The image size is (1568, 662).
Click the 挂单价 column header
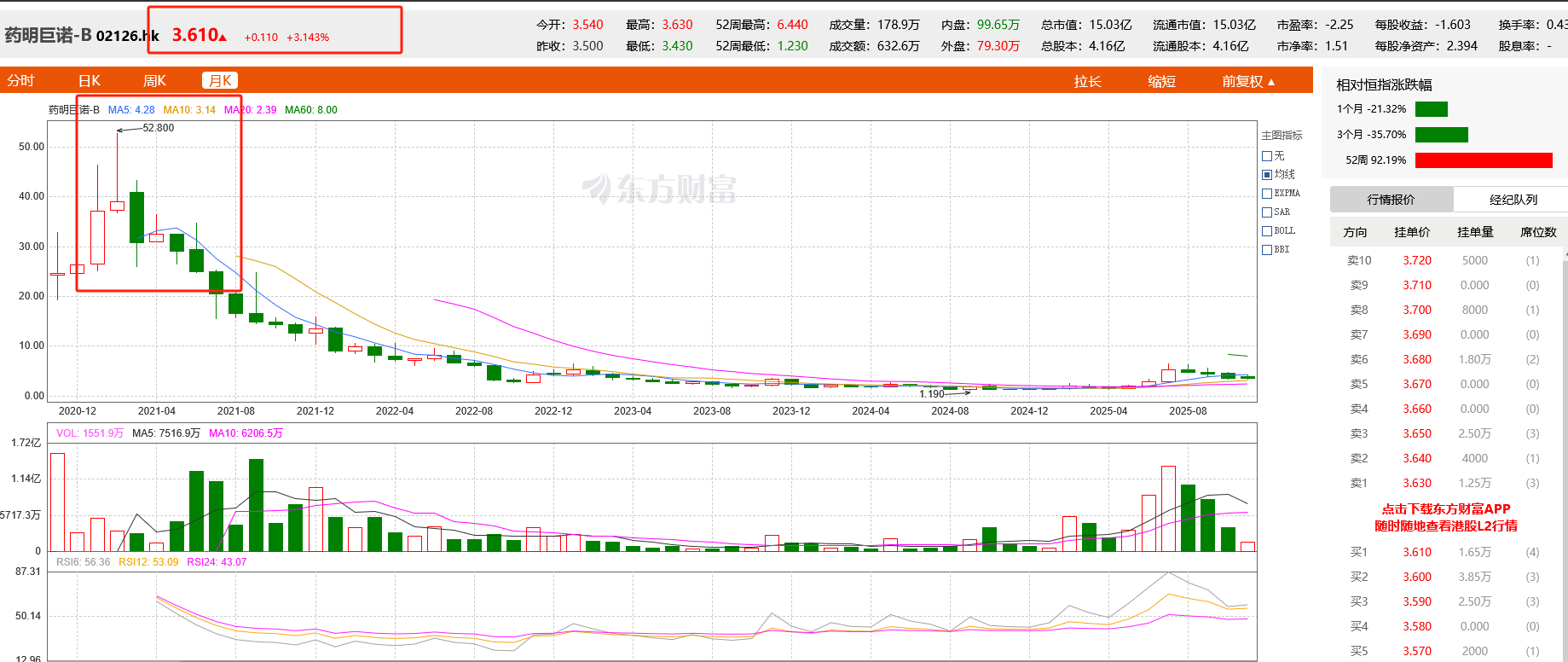1412,233
